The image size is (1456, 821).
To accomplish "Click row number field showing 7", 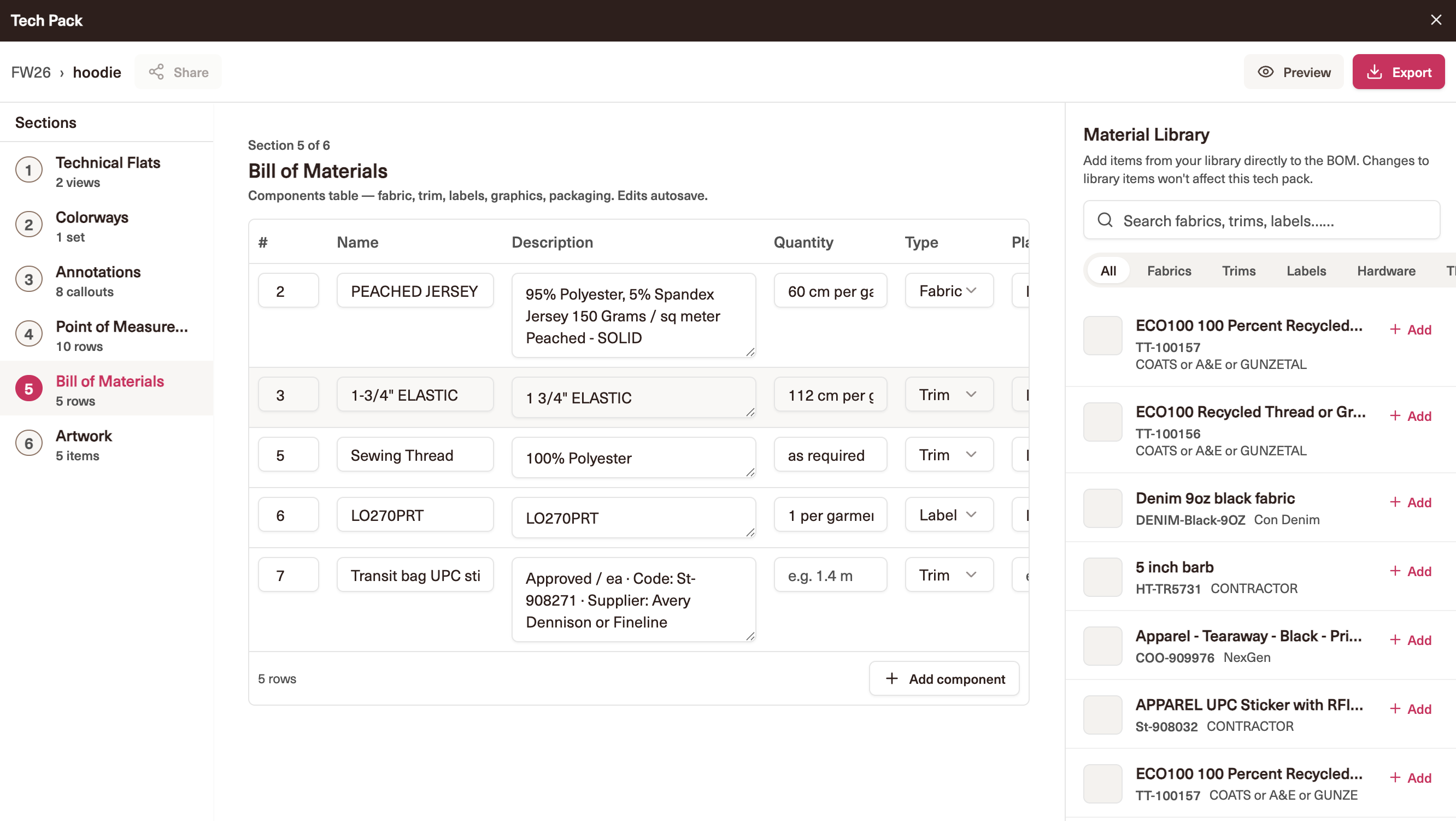I will (288, 575).
